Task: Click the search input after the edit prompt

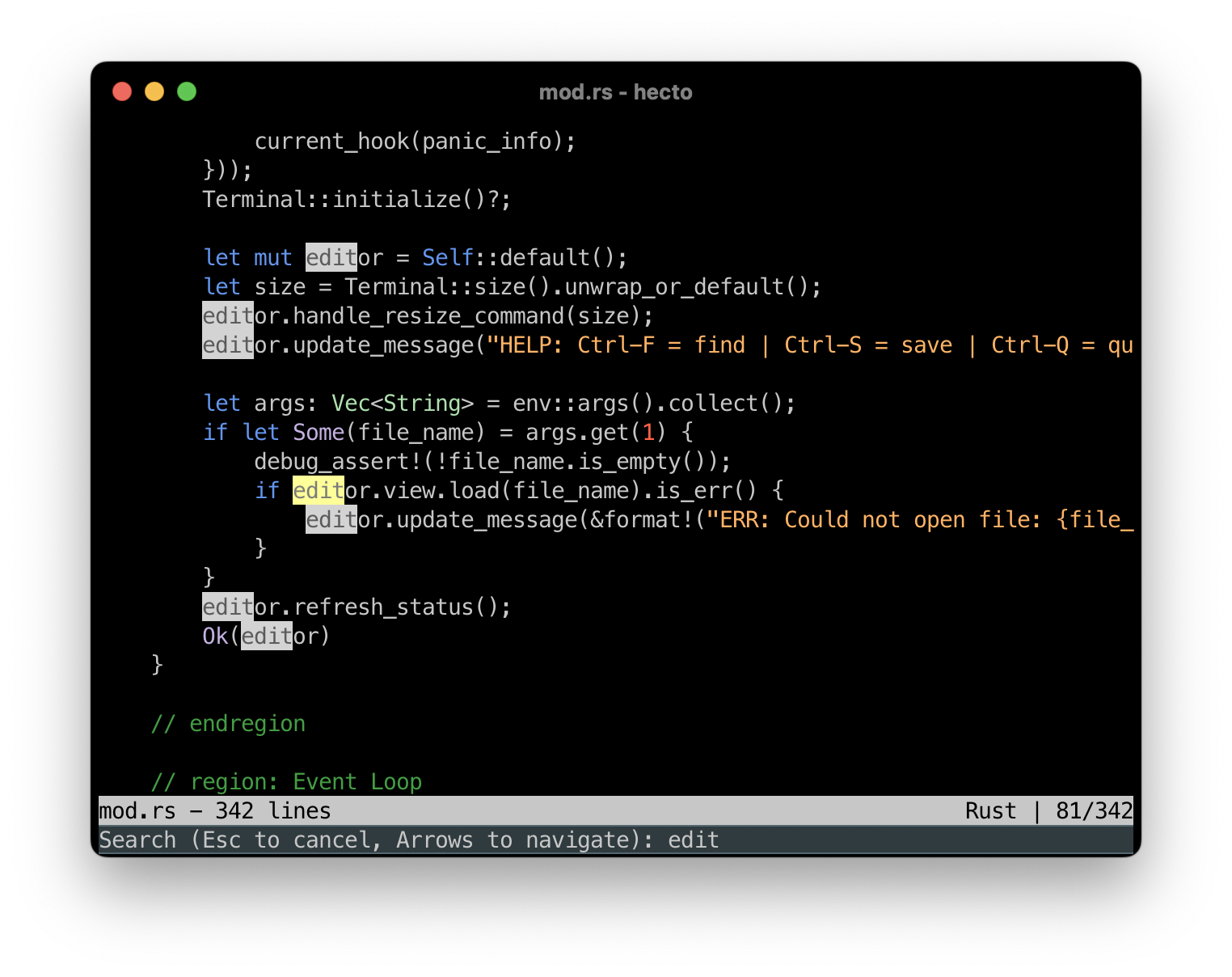Action: click(x=693, y=840)
